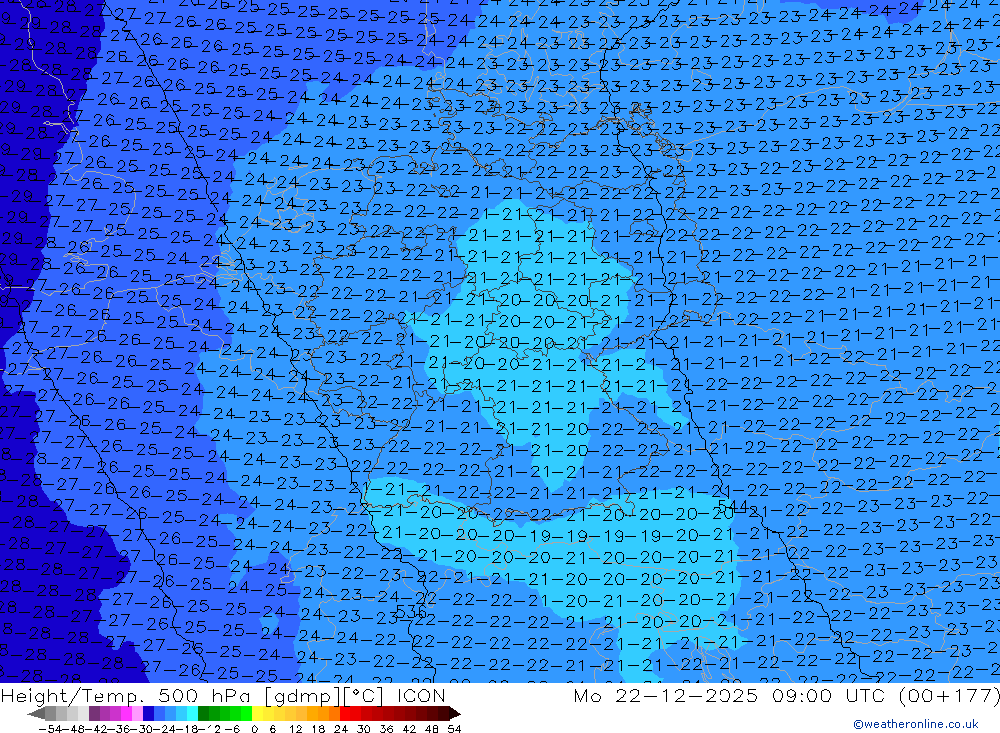The width and height of the screenshot is (1000, 733).
Task: Click the "-54" color legend label
Action: 50,729
